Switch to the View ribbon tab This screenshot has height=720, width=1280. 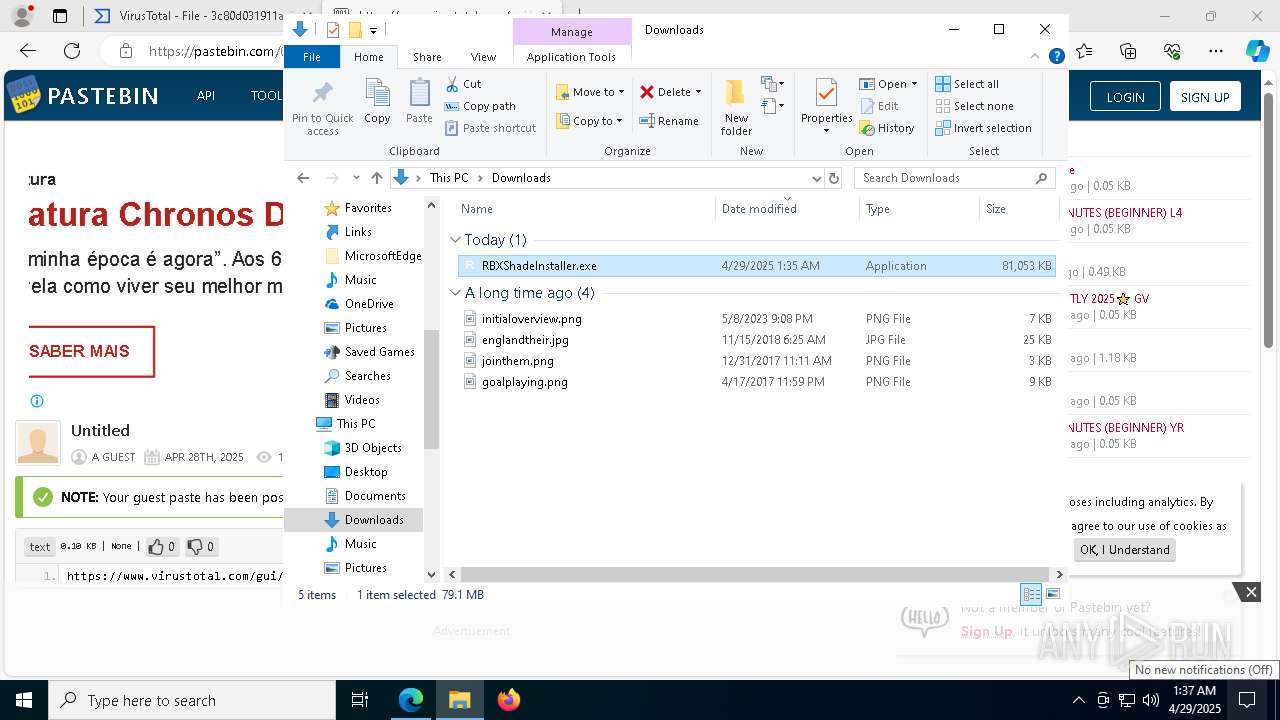point(483,57)
